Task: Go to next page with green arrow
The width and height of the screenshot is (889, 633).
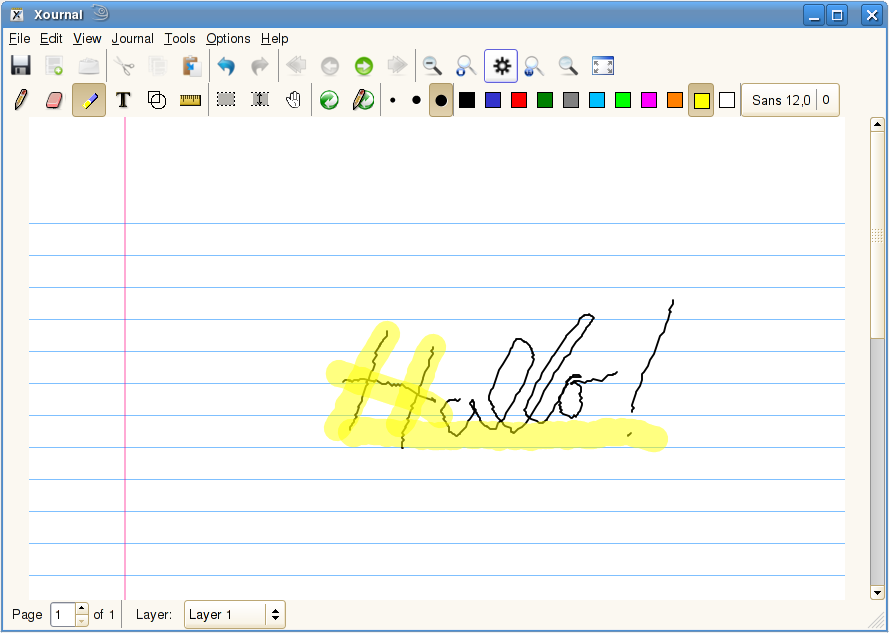Action: (x=363, y=66)
